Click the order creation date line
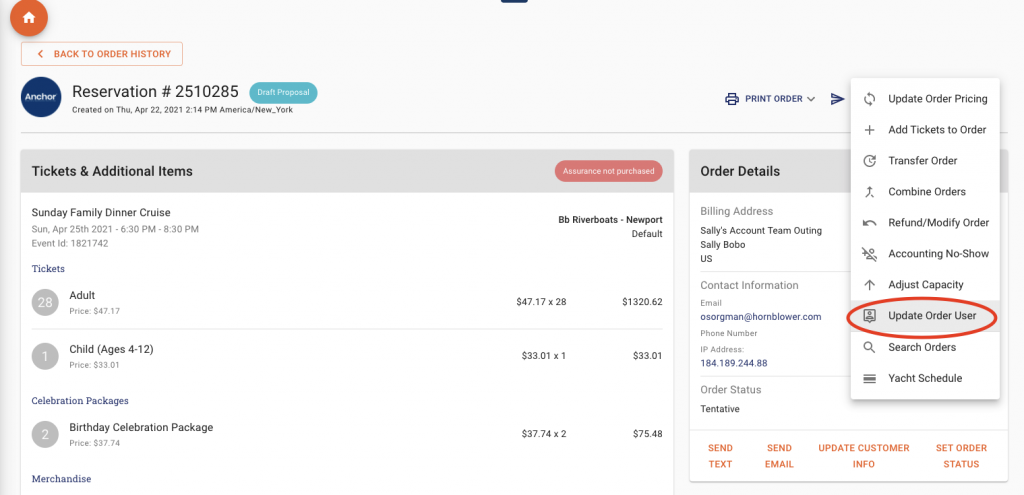 pos(182,110)
